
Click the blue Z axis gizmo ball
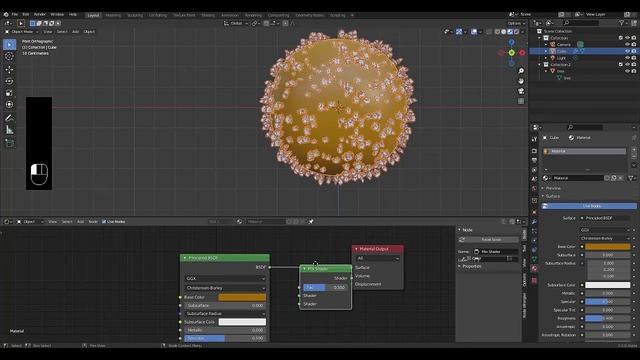pyautogui.click(x=511, y=42)
